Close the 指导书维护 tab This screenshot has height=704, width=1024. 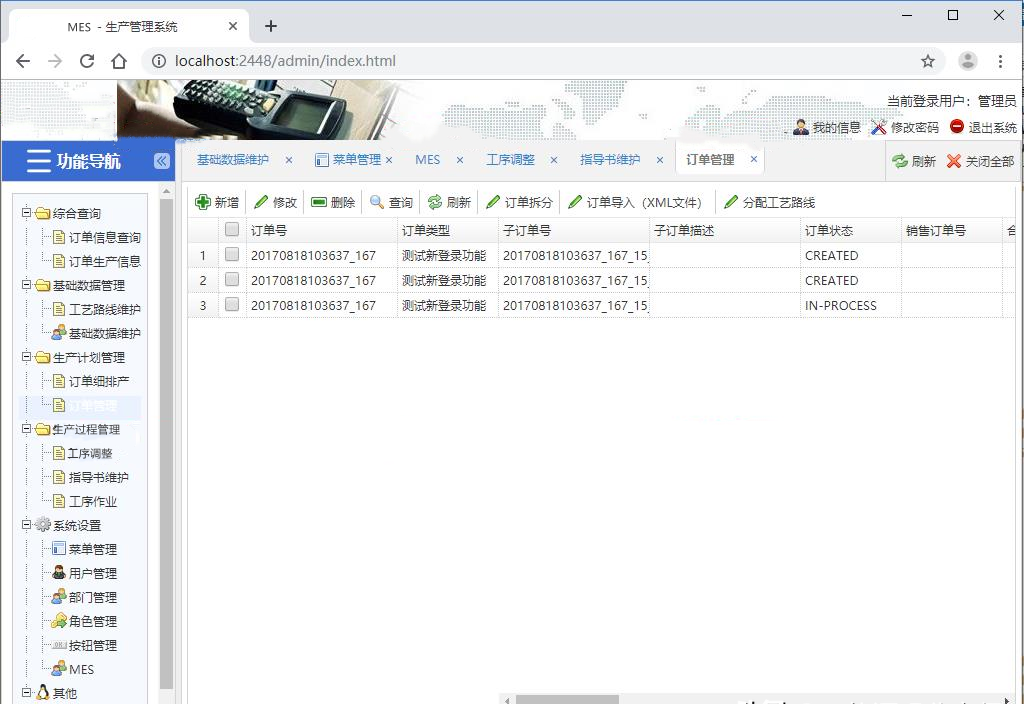click(660, 160)
